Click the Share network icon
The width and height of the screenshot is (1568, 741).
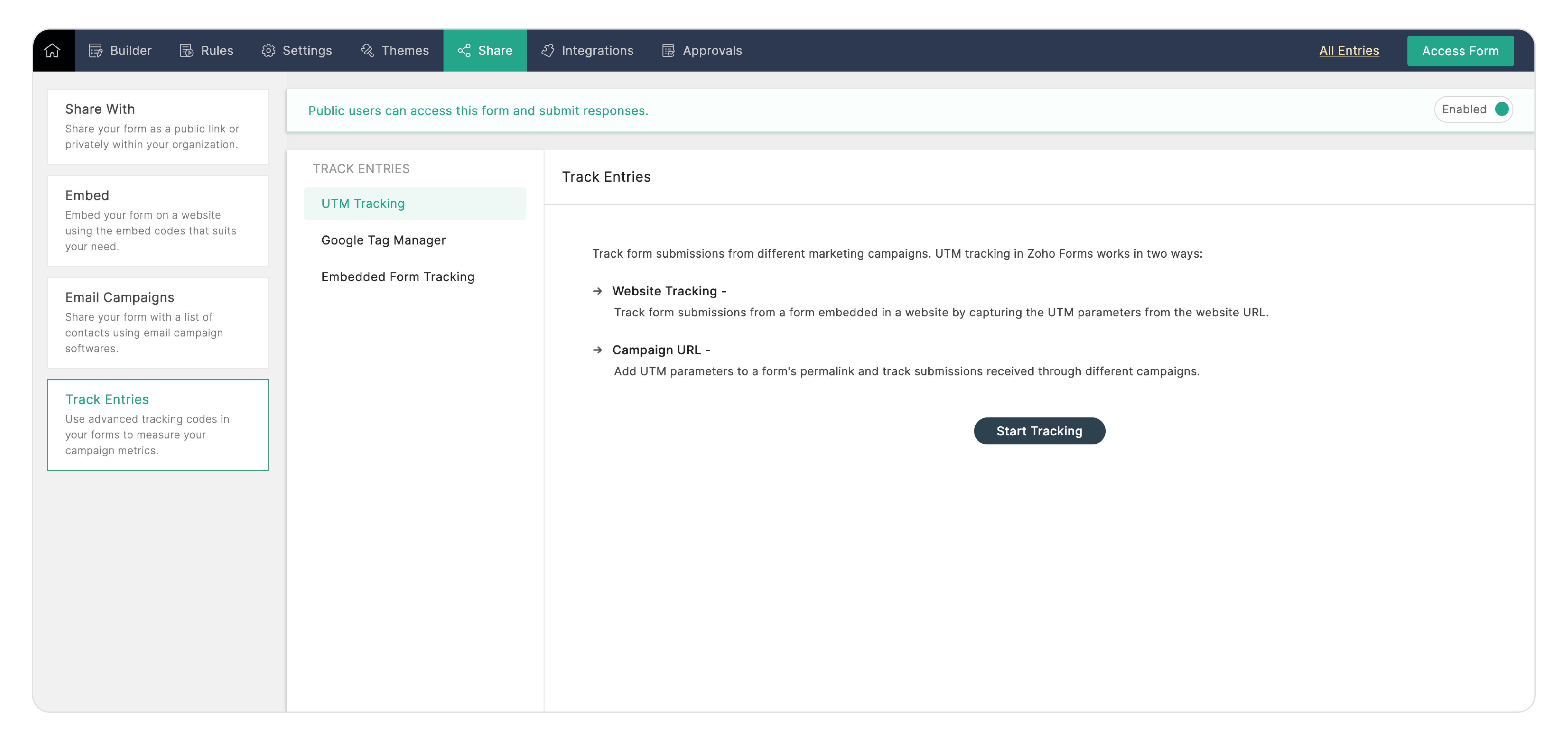[464, 51]
